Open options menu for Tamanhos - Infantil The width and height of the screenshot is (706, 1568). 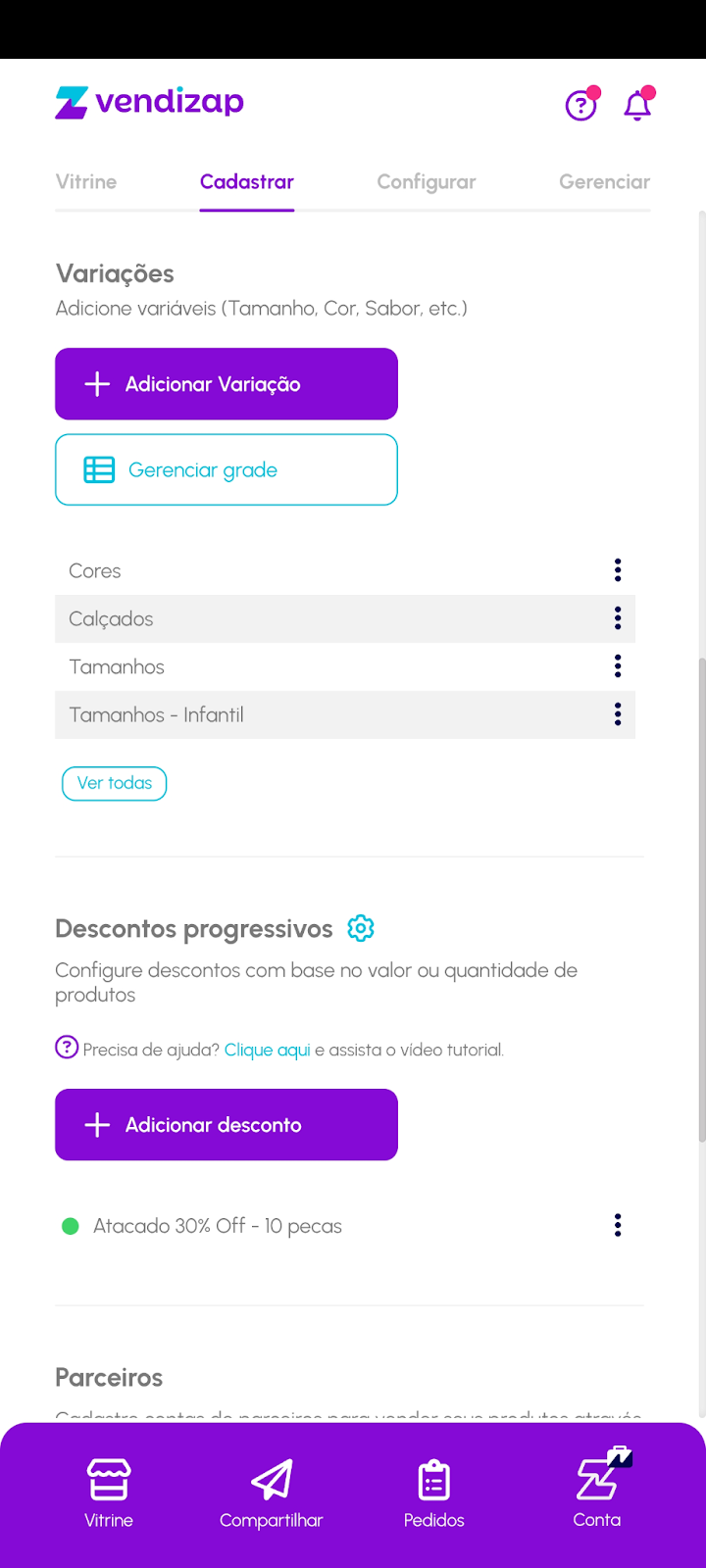point(618,714)
